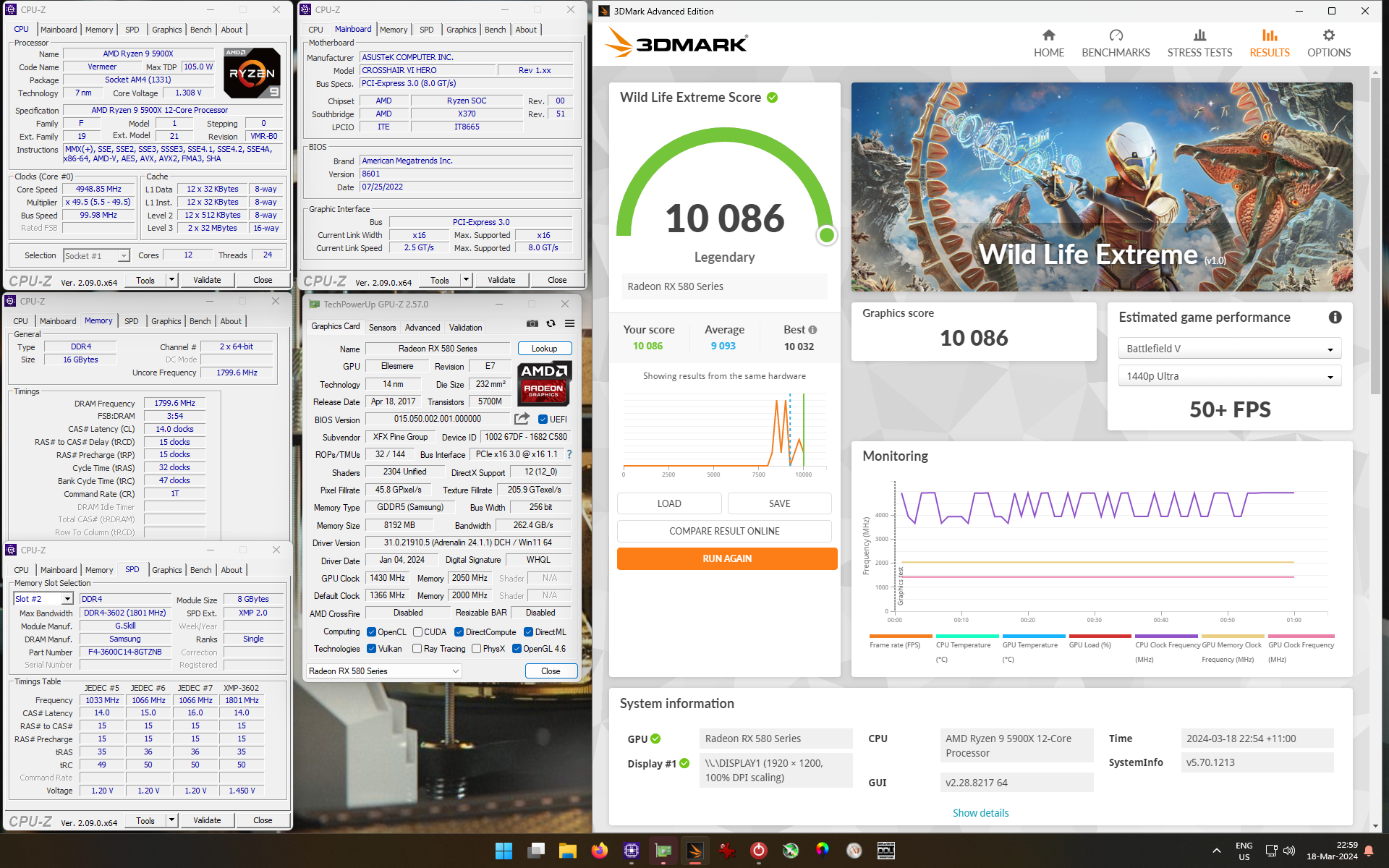Select About tab in CPU-Z Mainboard window
Image resolution: width=1389 pixels, height=868 pixels.
click(526, 30)
